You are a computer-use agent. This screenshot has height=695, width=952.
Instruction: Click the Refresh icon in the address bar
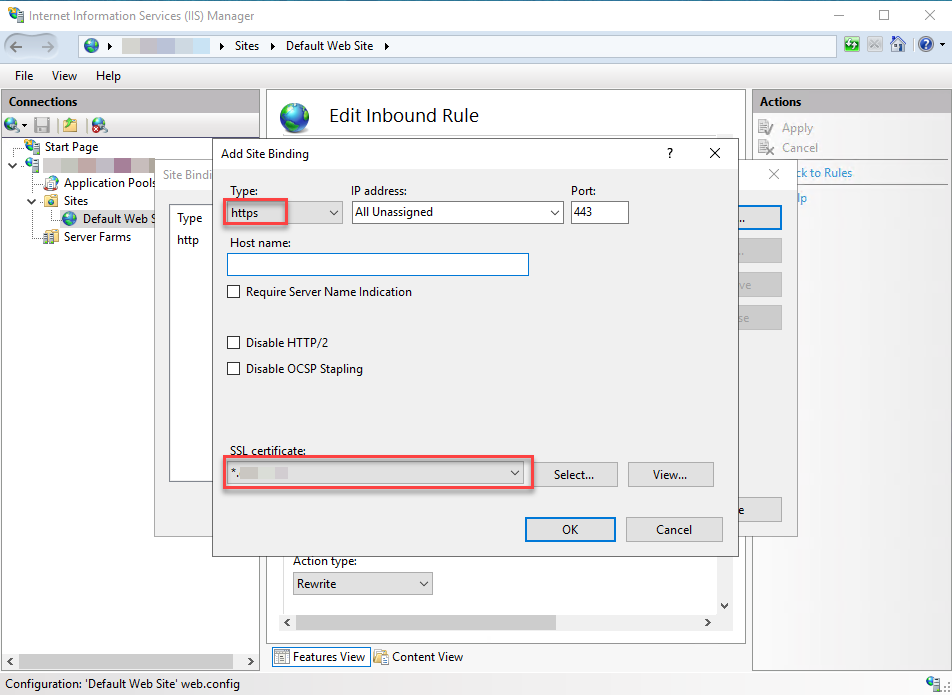click(852, 44)
